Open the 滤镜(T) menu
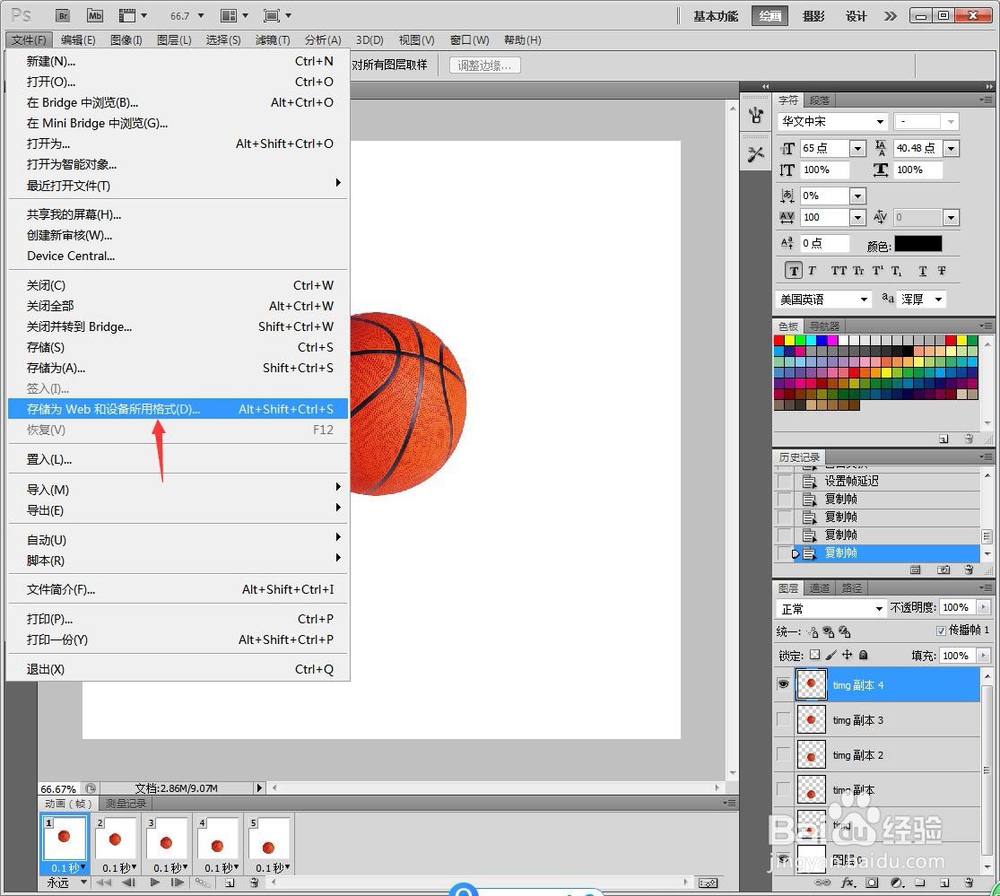1000x896 pixels. (272, 40)
